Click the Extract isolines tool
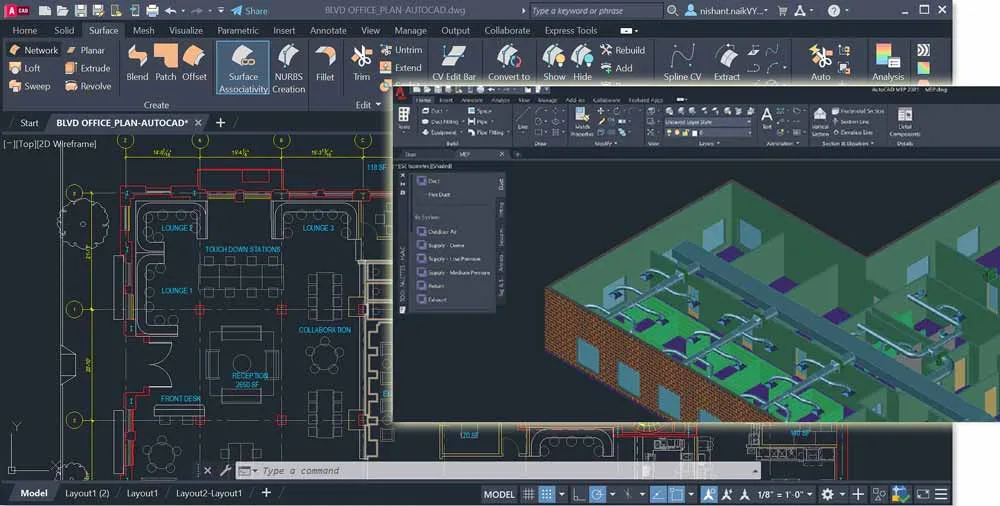The width and height of the screenshot is (1000, 506). (726, 63)
